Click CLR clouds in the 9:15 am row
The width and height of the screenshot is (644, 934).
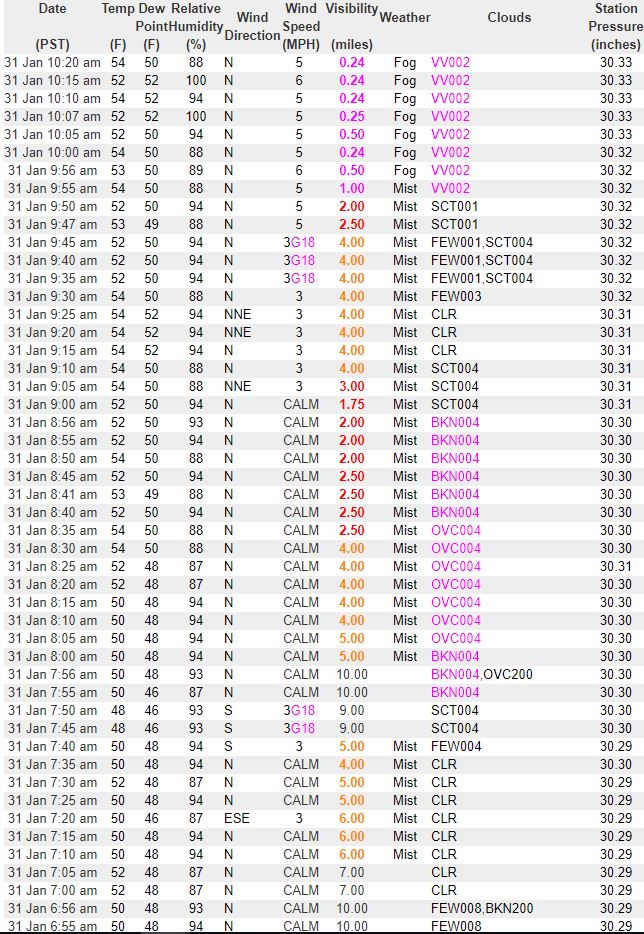[x=444, y=350]
